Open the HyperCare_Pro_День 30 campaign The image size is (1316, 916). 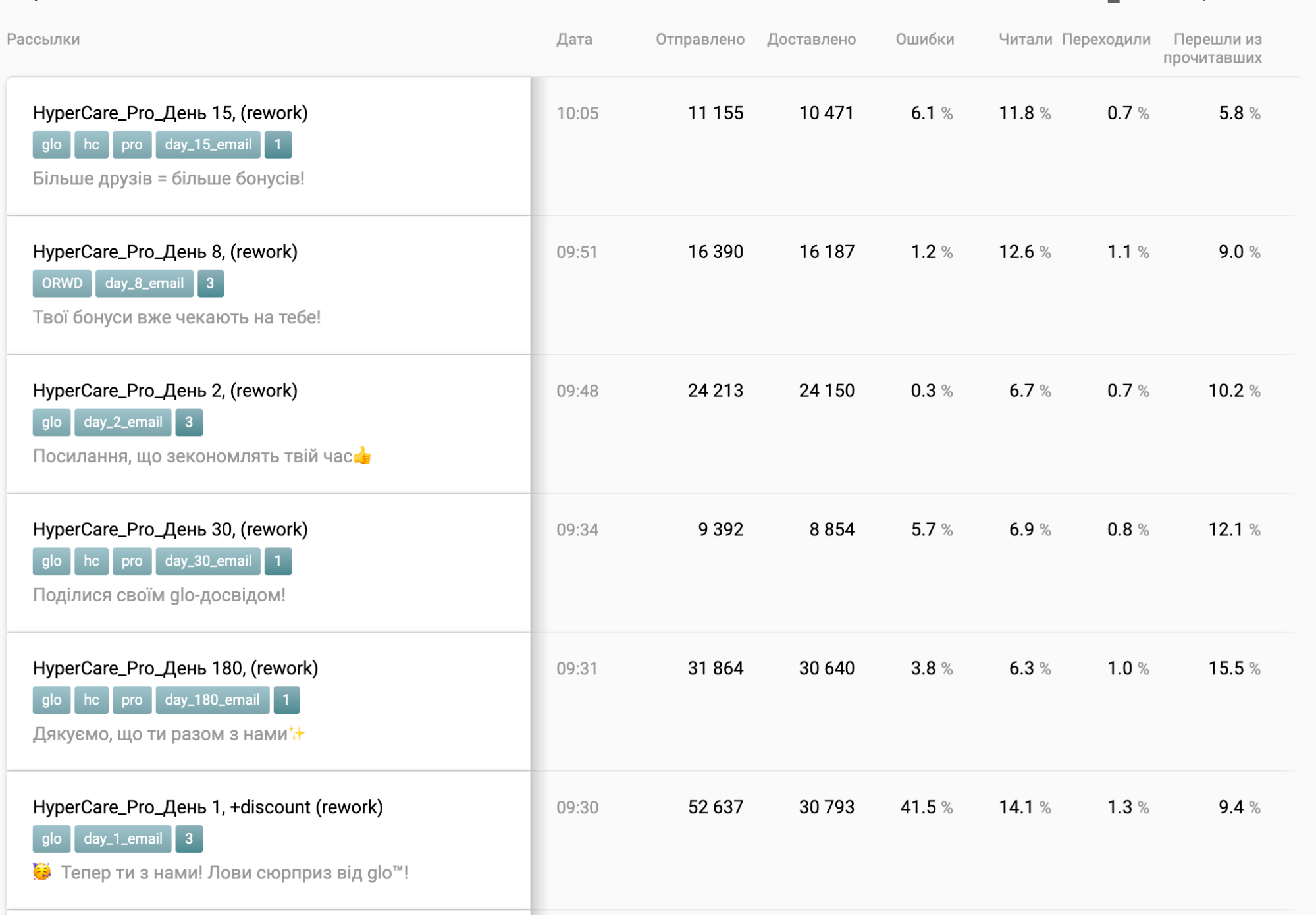[170, 530]
